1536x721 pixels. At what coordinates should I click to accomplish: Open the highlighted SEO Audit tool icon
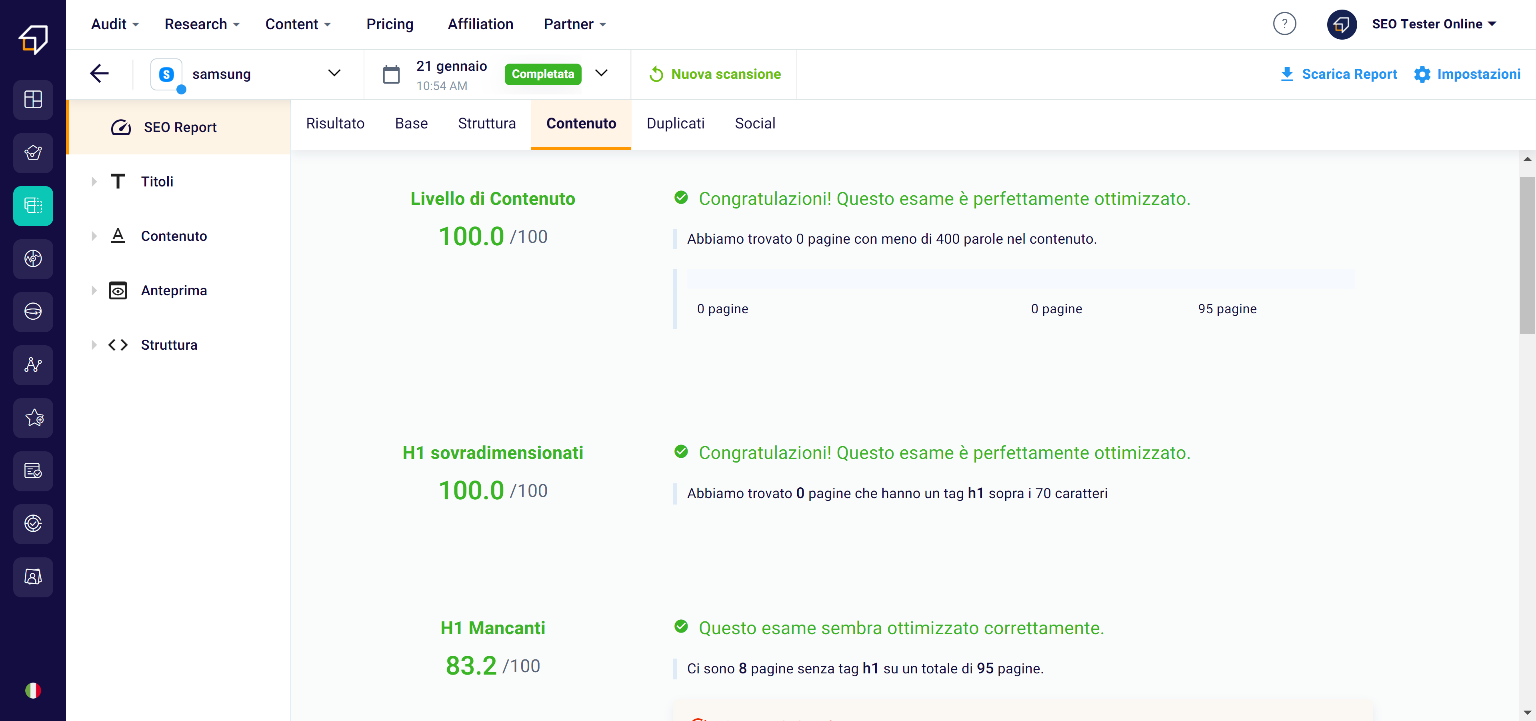(x=33, y=206)
